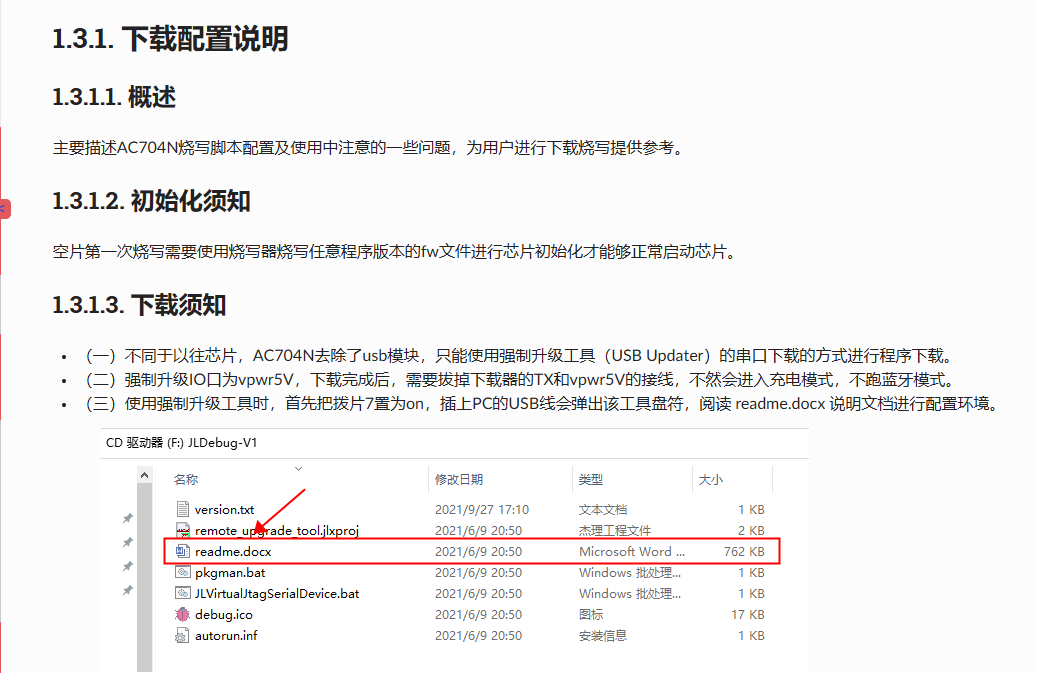Viewport: 1037px width, 673px height.
Task: Click the bullet starting with (二) 强制升级IO口
Action: [x=522, y=380]
